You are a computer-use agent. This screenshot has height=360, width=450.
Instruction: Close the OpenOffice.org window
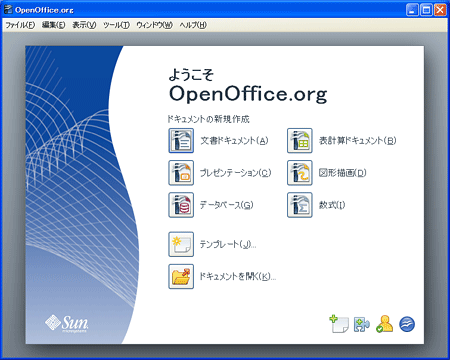pos(440,10)
